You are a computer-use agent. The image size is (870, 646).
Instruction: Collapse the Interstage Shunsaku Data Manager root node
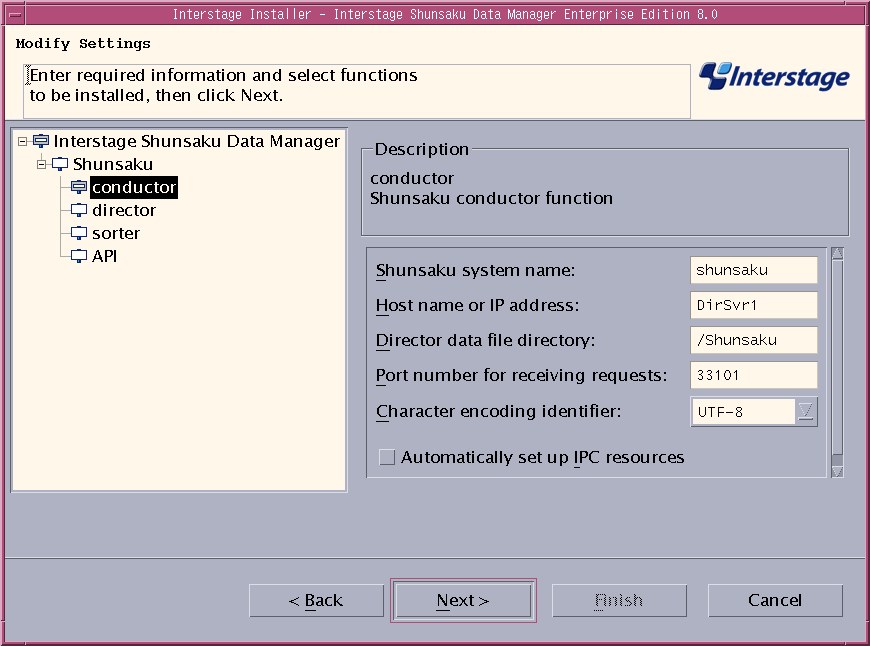(x=22, y=142)
